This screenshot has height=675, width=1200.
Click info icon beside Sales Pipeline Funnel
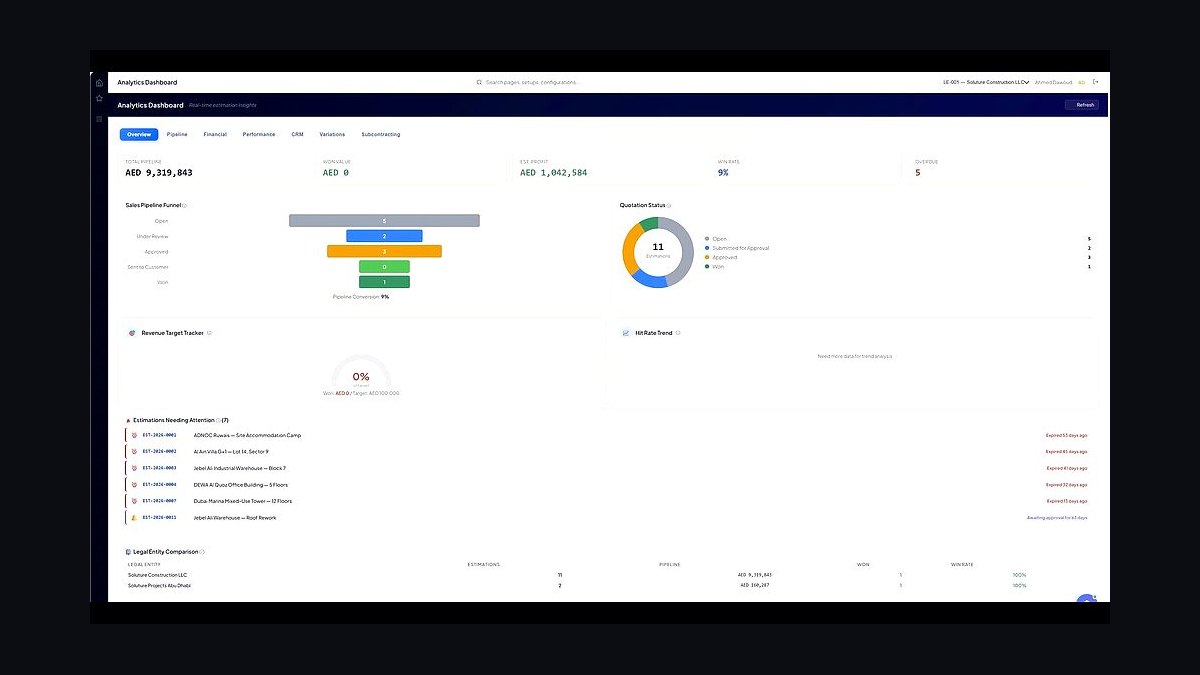(x=184, y=205)
